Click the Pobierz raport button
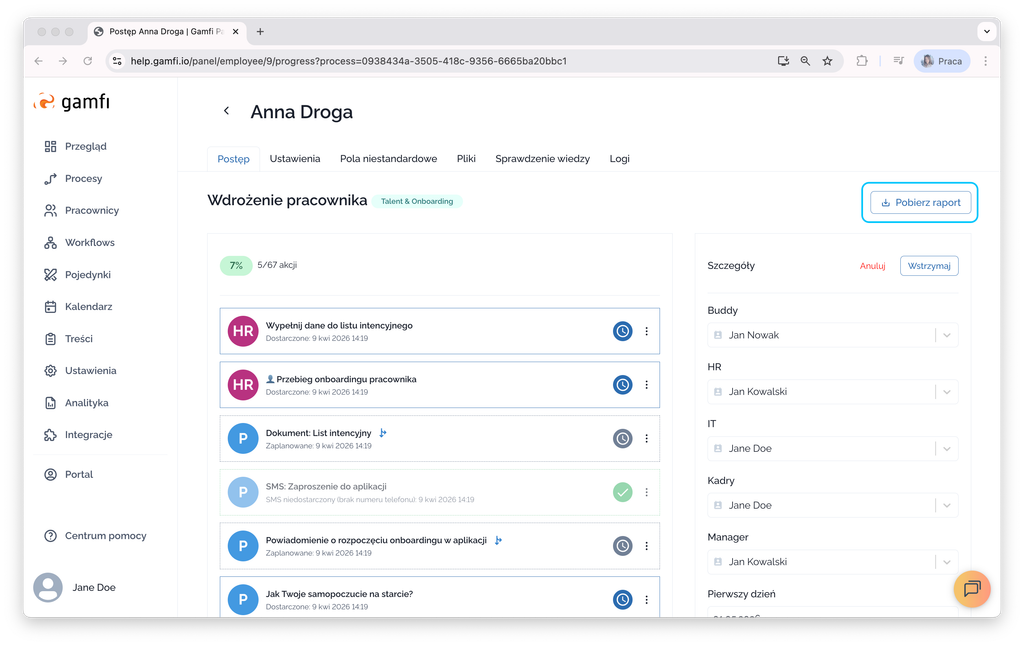The width and height of the screenshot is (1024, 646). [918, 202]
